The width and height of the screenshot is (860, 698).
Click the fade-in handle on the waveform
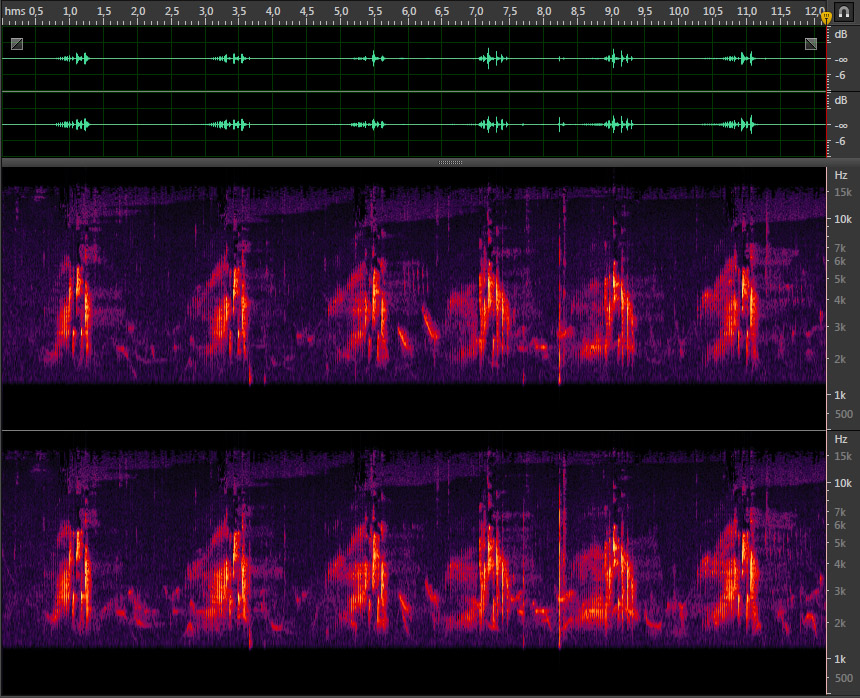click(x=17, y=44)
